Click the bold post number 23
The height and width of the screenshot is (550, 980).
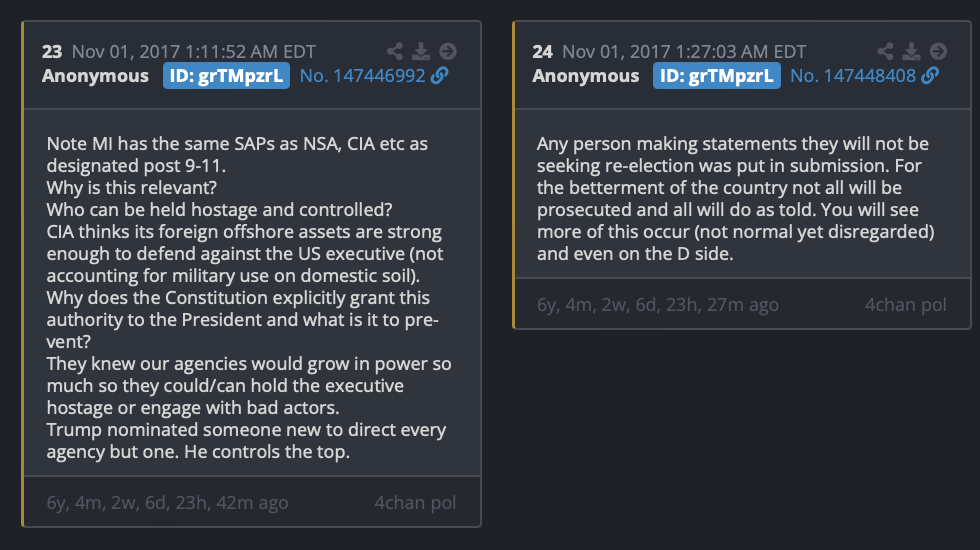click(x=52, y=51)
